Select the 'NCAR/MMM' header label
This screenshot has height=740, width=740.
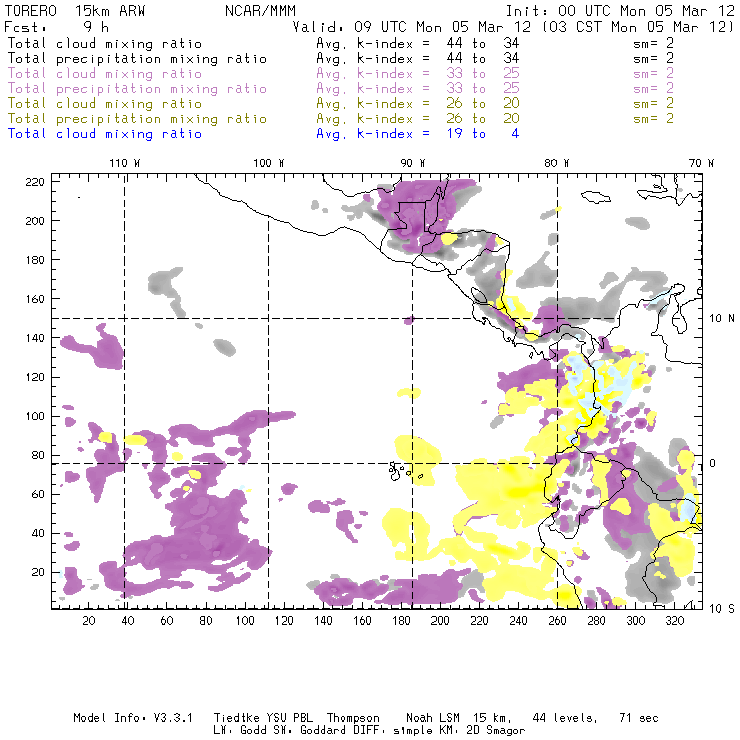click(261, 11)
